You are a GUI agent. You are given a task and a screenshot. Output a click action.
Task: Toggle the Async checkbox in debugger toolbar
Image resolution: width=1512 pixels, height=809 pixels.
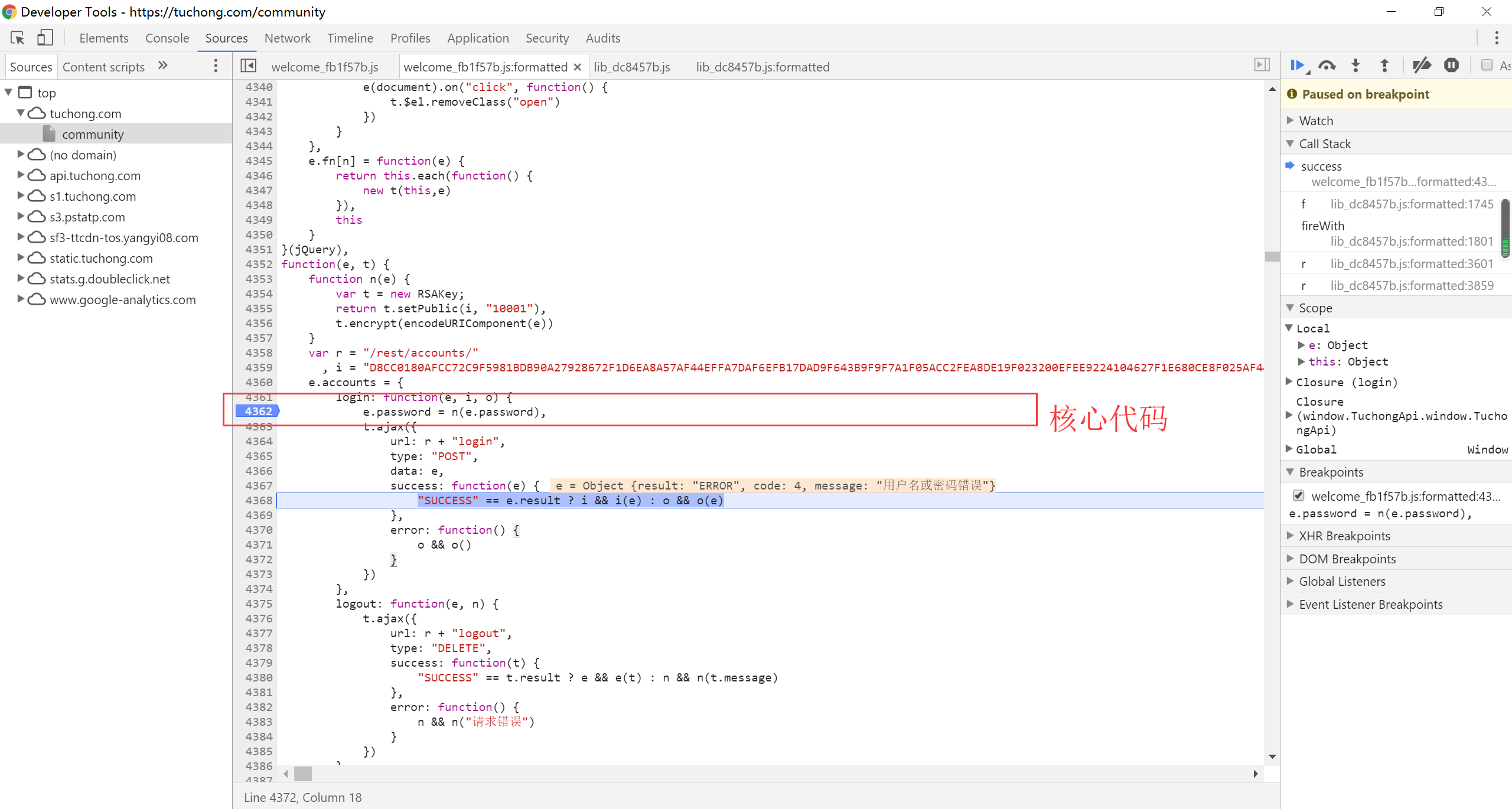click(1487, 66)
